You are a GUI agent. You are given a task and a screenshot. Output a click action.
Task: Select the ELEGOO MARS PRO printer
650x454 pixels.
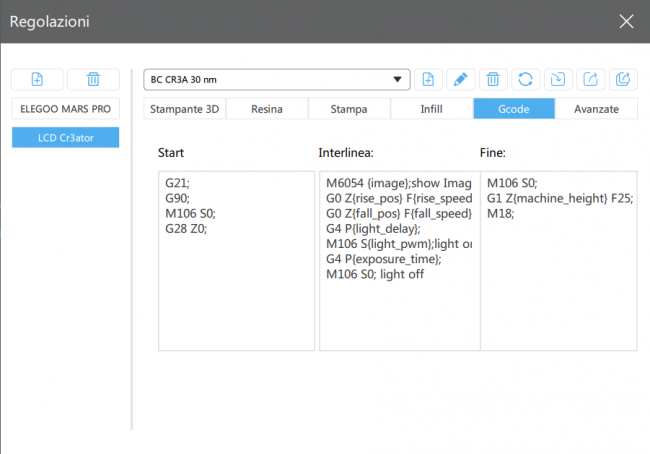pos(66,108)
